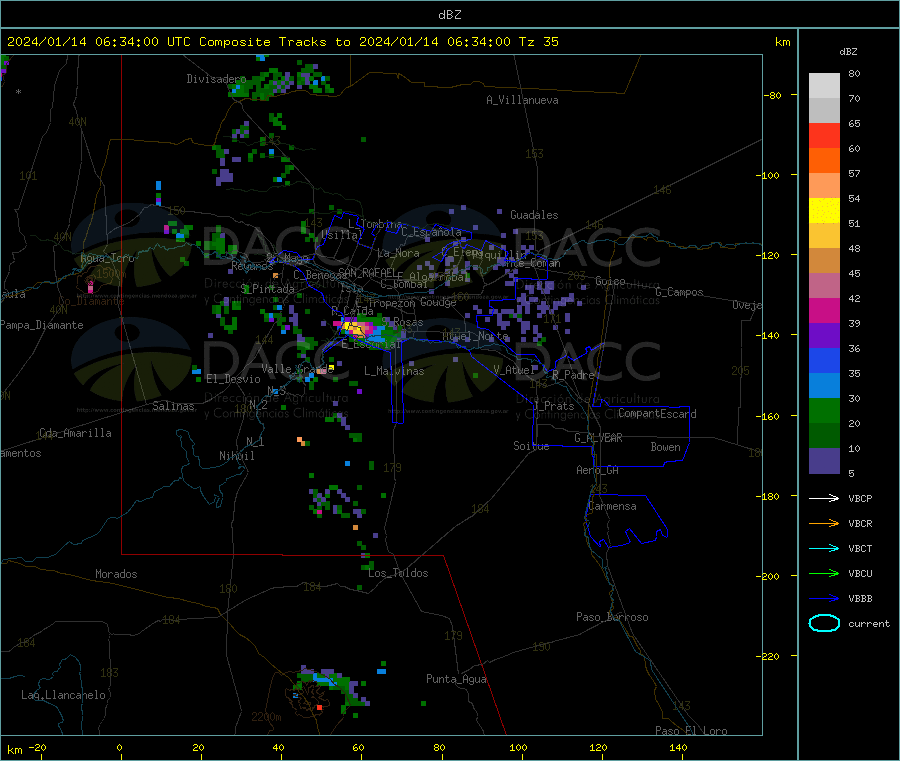Click the 'Los_Toldos' map label

(x=398, y=573)
